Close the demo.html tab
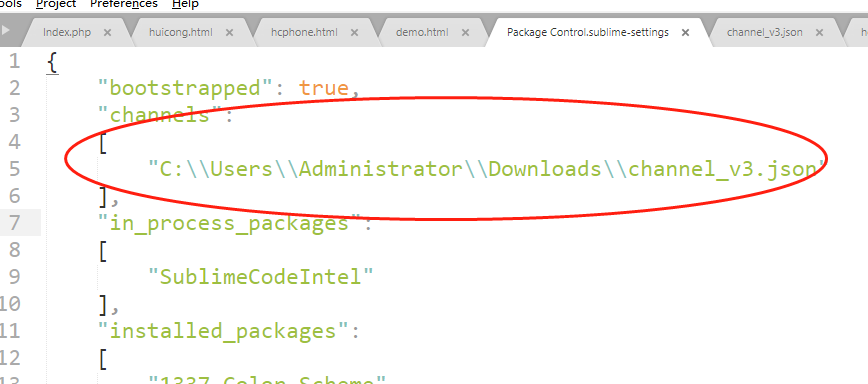 466,33
